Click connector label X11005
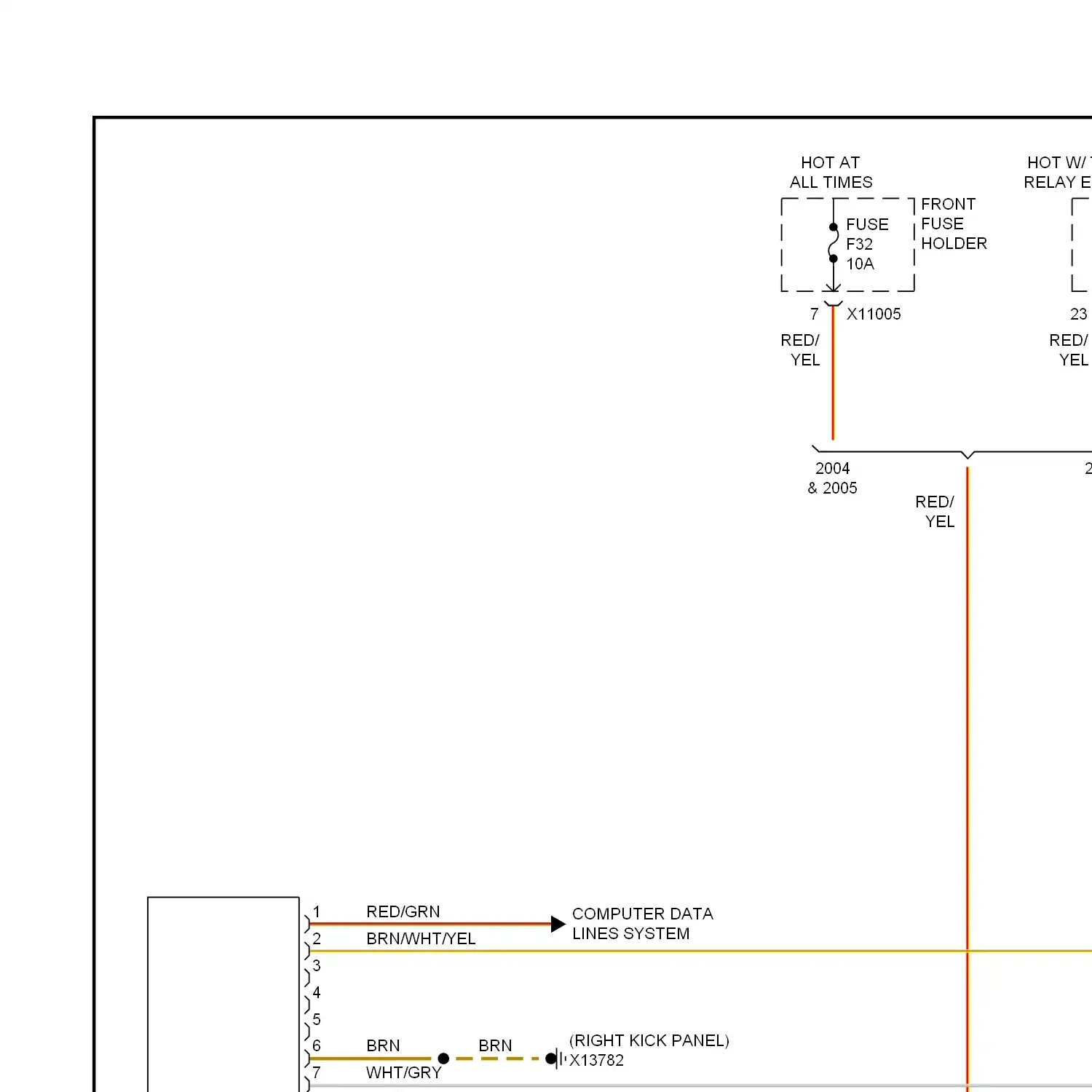 pyautogui.click(x=874, y=314)
